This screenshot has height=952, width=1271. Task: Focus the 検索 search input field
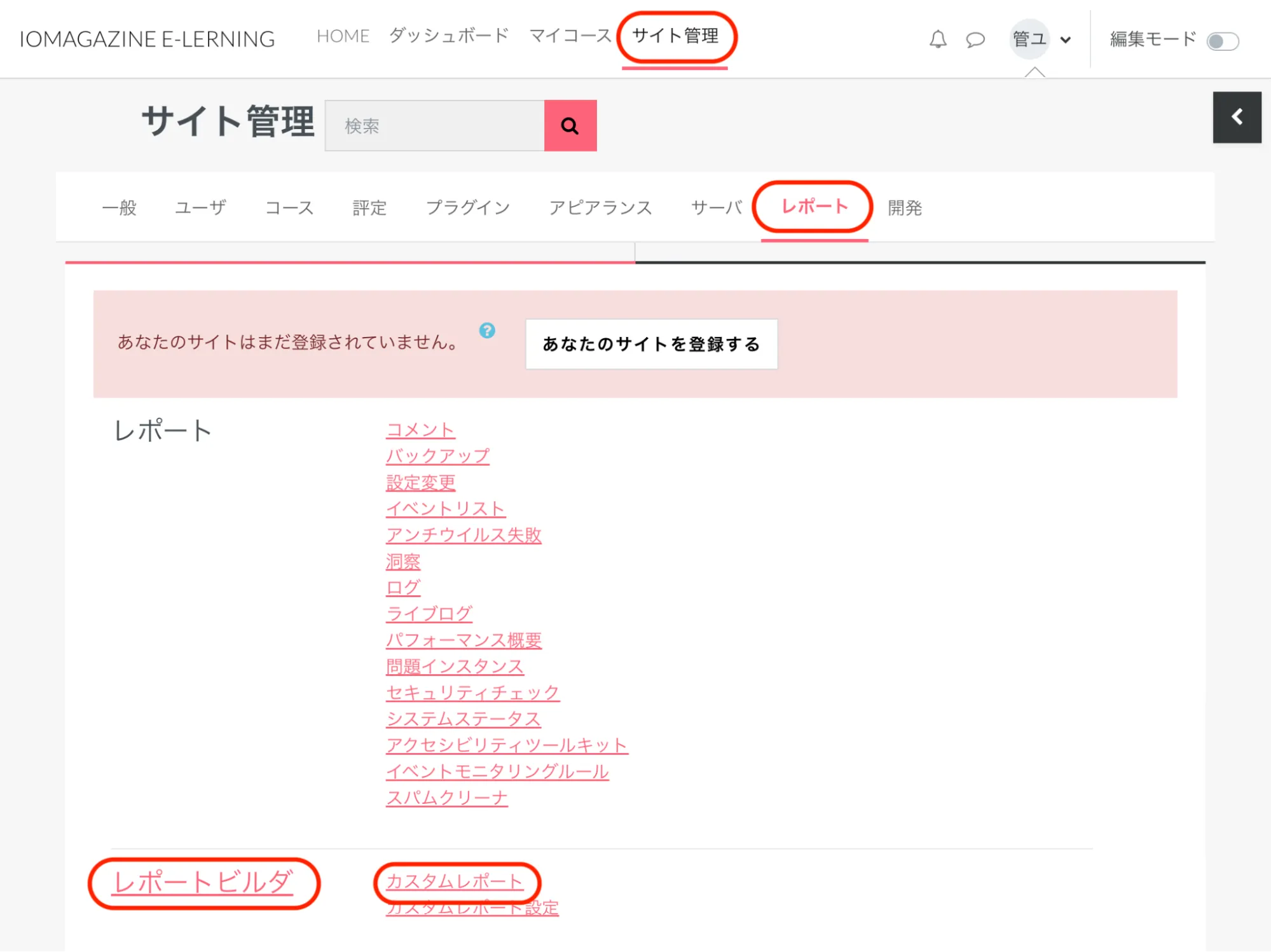coord(435,126)
